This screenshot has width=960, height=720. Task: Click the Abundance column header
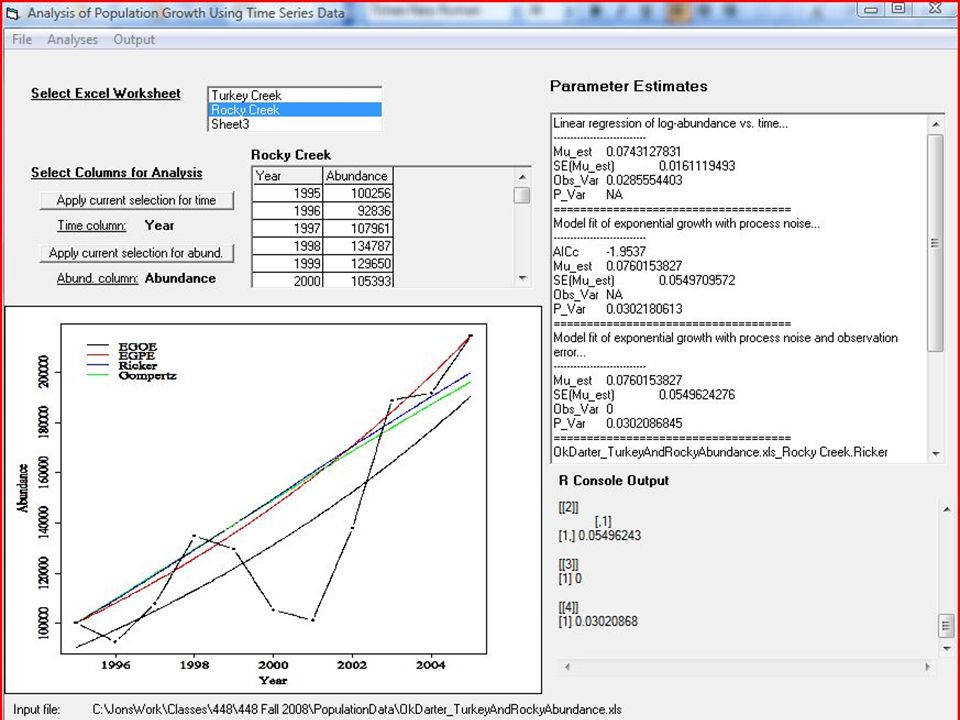(358, 176)
